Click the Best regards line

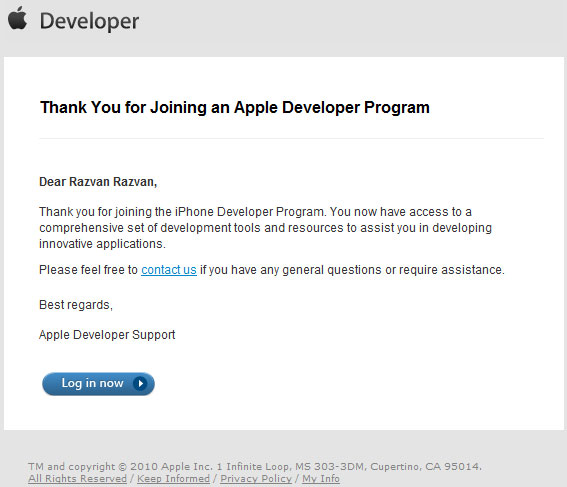point(76,305)
